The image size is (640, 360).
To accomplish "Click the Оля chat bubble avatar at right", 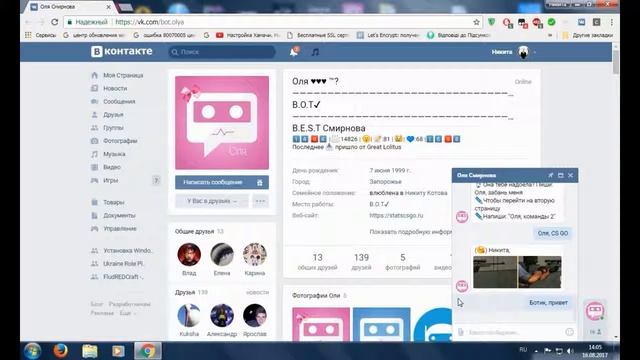I will [595, 311].
